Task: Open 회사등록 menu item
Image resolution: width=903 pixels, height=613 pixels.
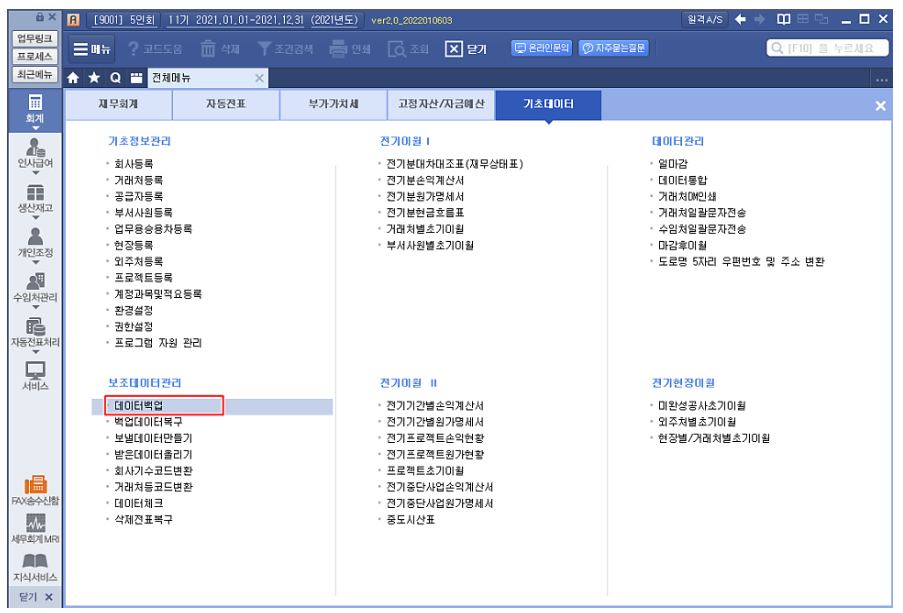Action: pyautogui.click(x=134, y=164)
